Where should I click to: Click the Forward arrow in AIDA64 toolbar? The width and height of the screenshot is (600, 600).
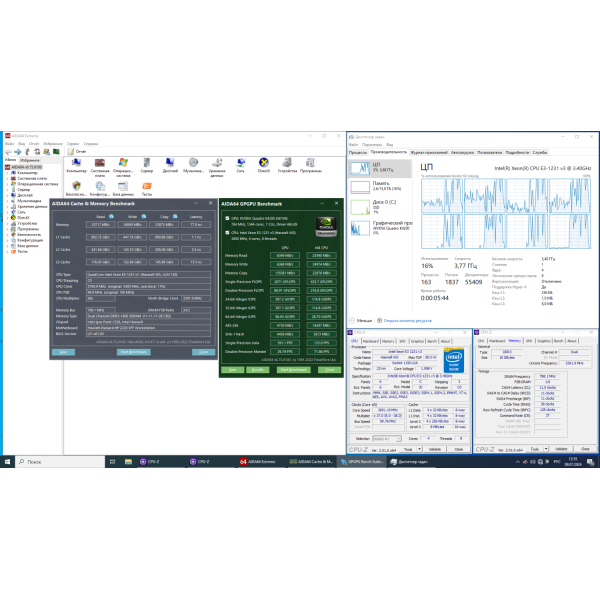(18, 152)
